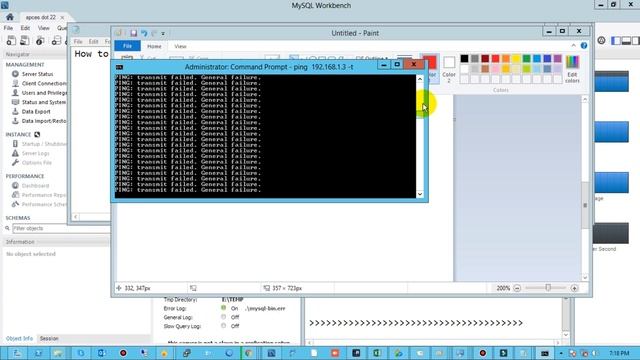This screenshot has height=360, width=640.
Task: Toggle Workbench bottom output panel visibility
Action: [x=626, y=40]
